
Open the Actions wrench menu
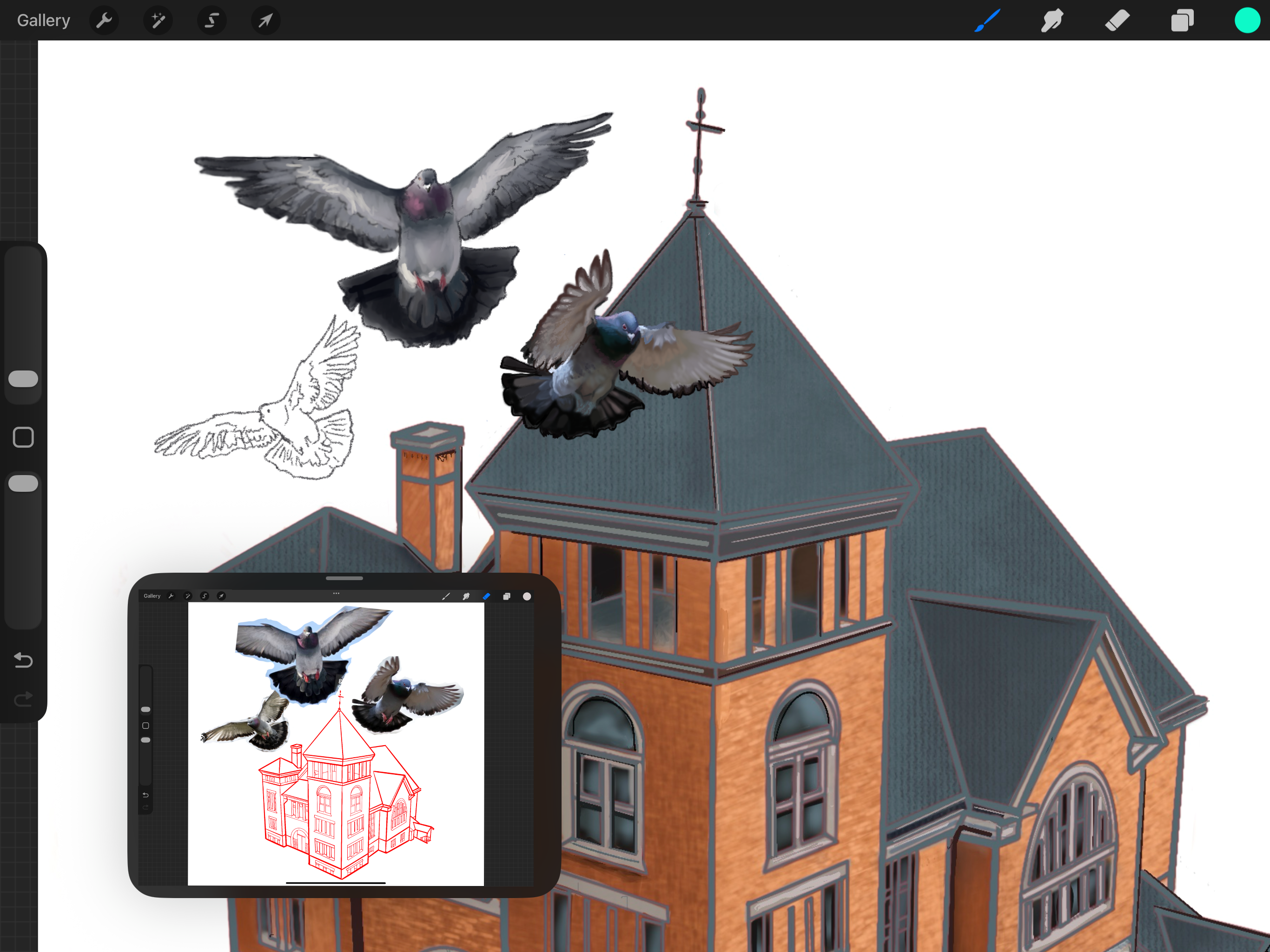point(104,20)
